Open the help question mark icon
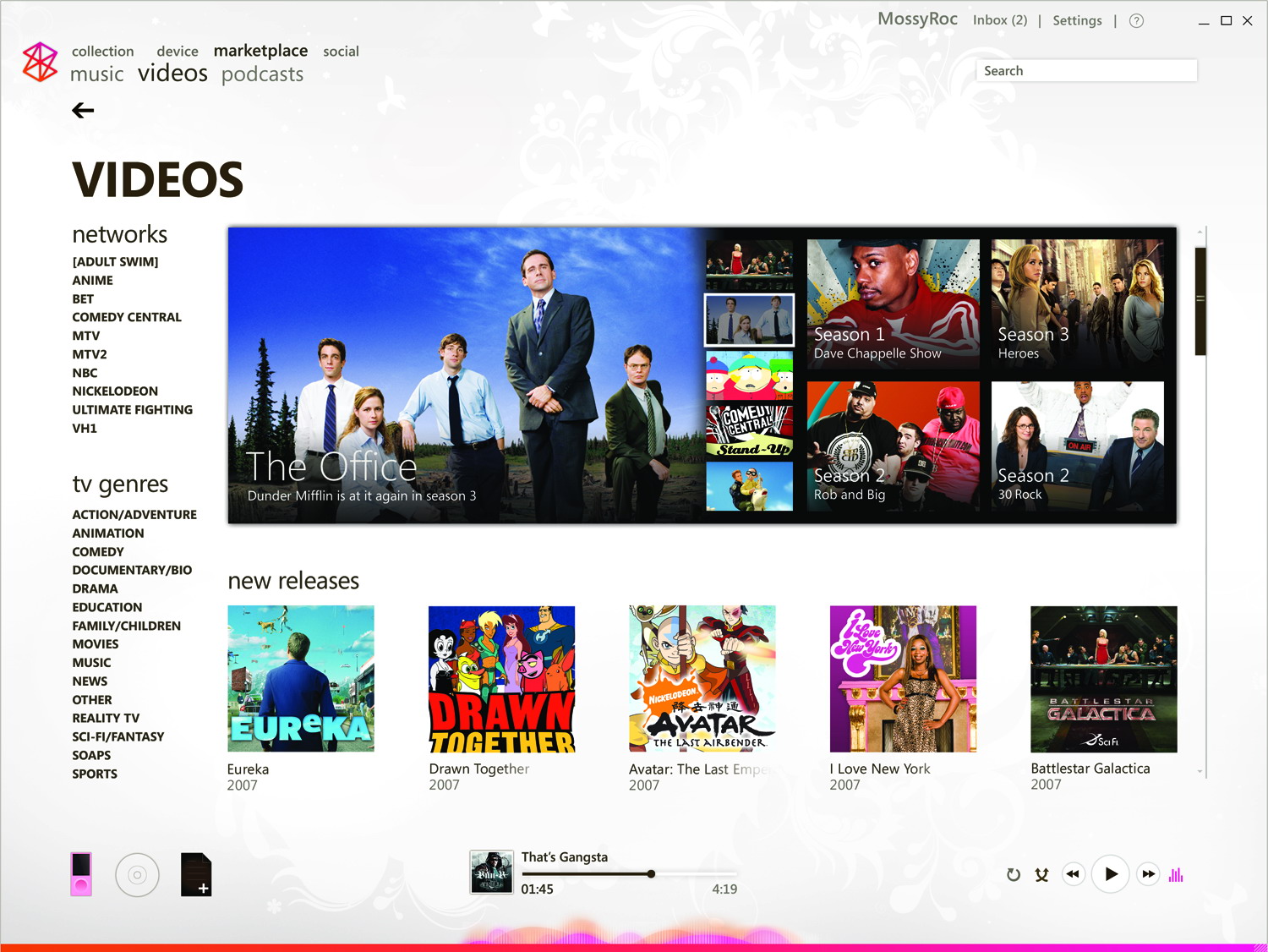The height and width of the screenshot is (952, 1268). click(x=1136, y=20)
